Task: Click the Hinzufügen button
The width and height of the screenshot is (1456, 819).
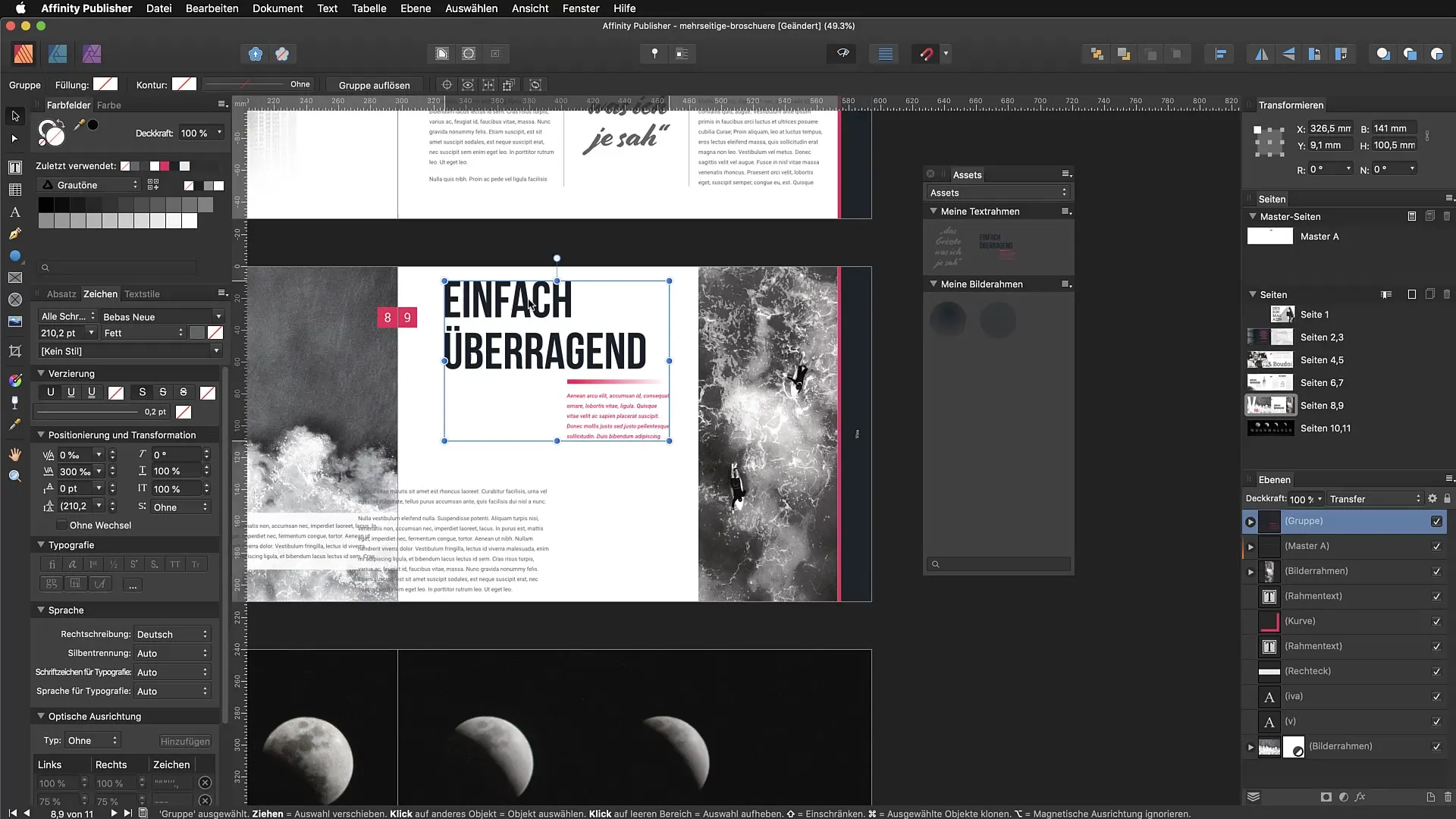Action: pyautogui.click(x=185, y=742)
